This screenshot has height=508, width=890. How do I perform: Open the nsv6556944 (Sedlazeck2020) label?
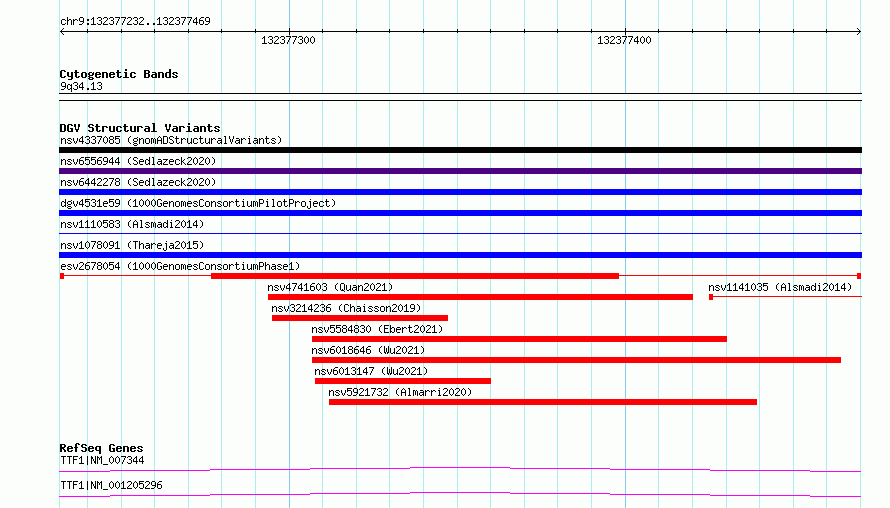pyautogui.click(x=138, y=161)
